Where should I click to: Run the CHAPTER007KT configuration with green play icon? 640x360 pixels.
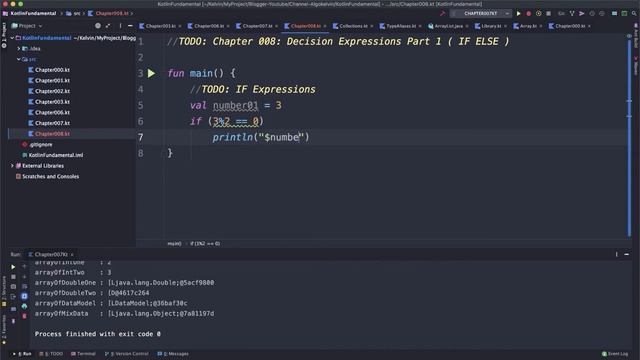[x=518, y=13]
